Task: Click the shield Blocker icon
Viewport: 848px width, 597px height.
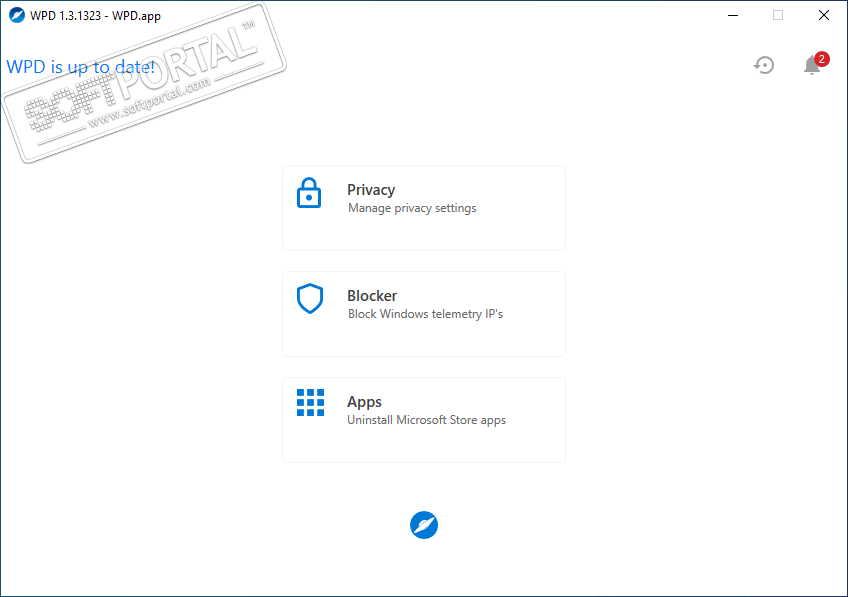Action: (310, 298)
